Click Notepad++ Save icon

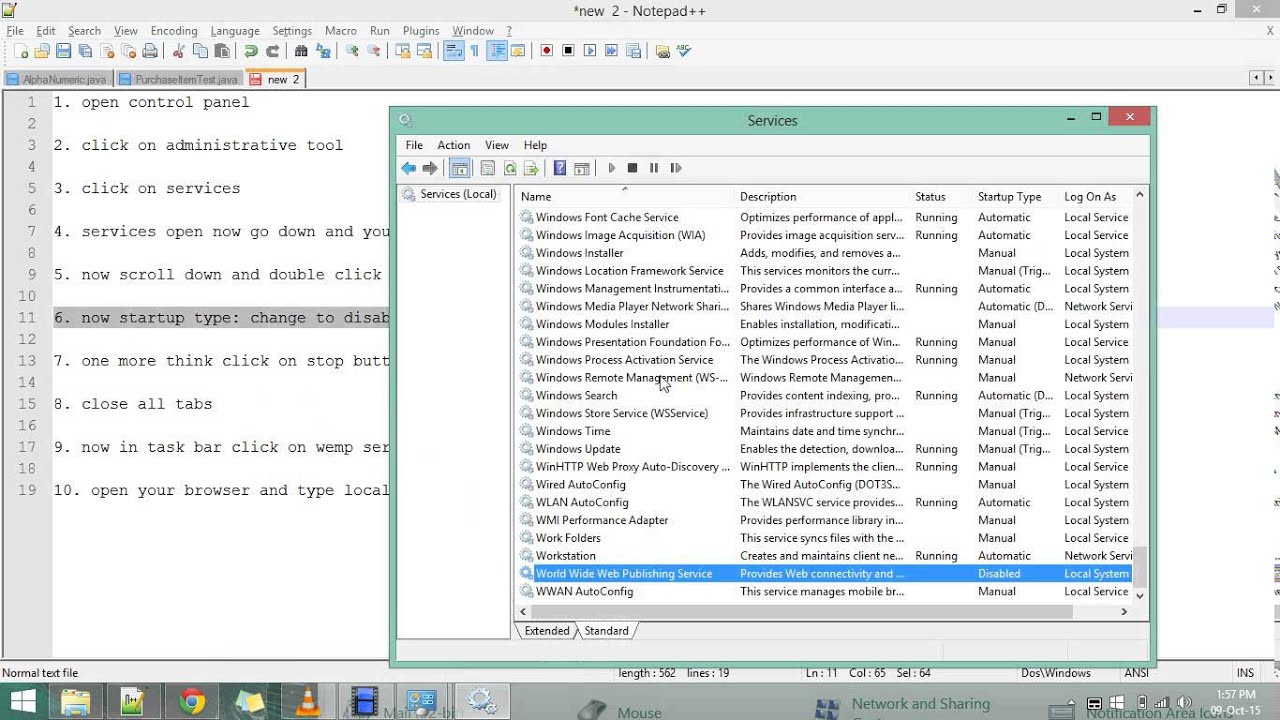pyautogui.click(x=63, y=51)
